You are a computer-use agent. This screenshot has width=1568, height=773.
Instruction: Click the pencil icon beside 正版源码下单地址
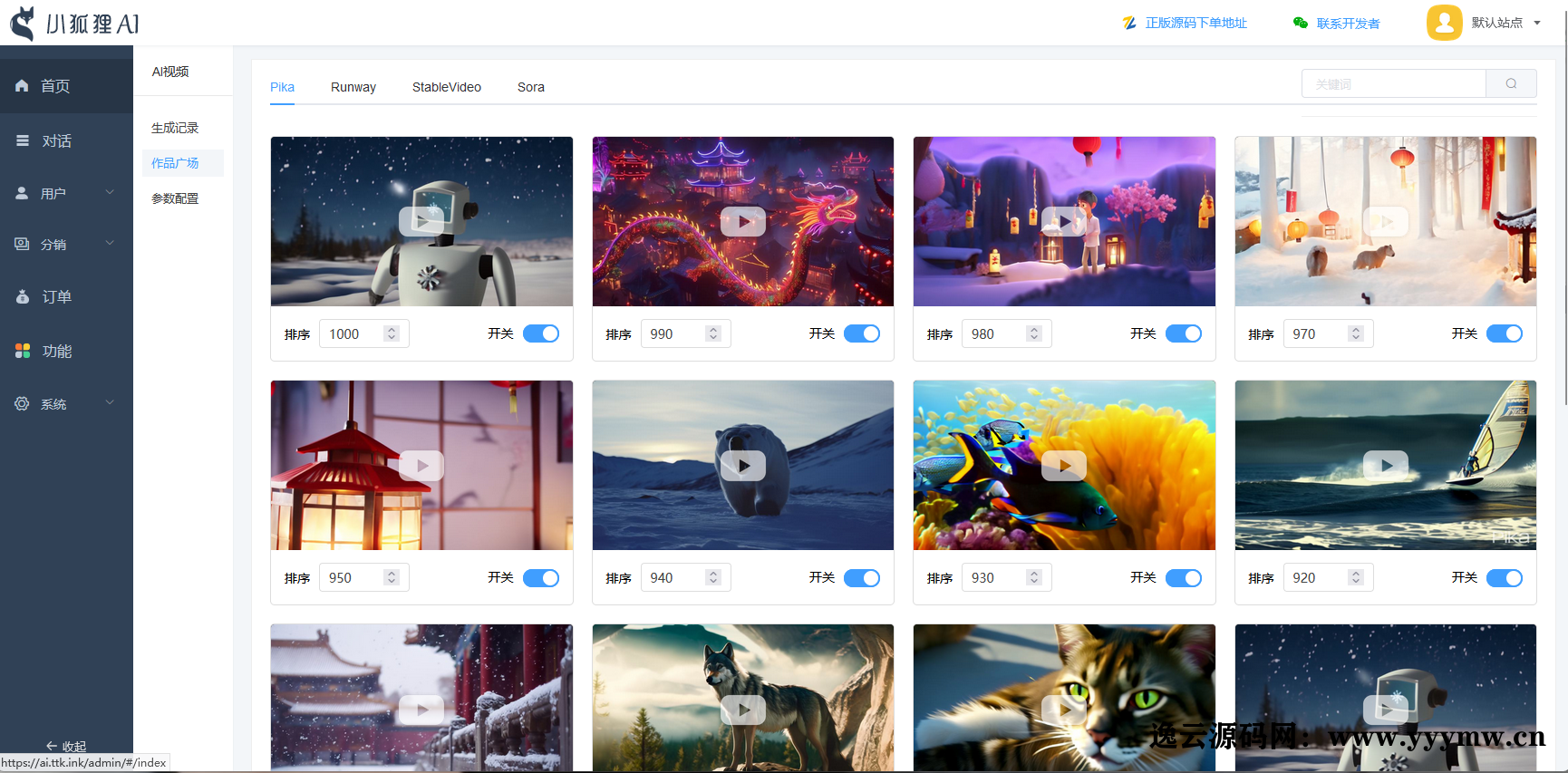point(1129,23)
